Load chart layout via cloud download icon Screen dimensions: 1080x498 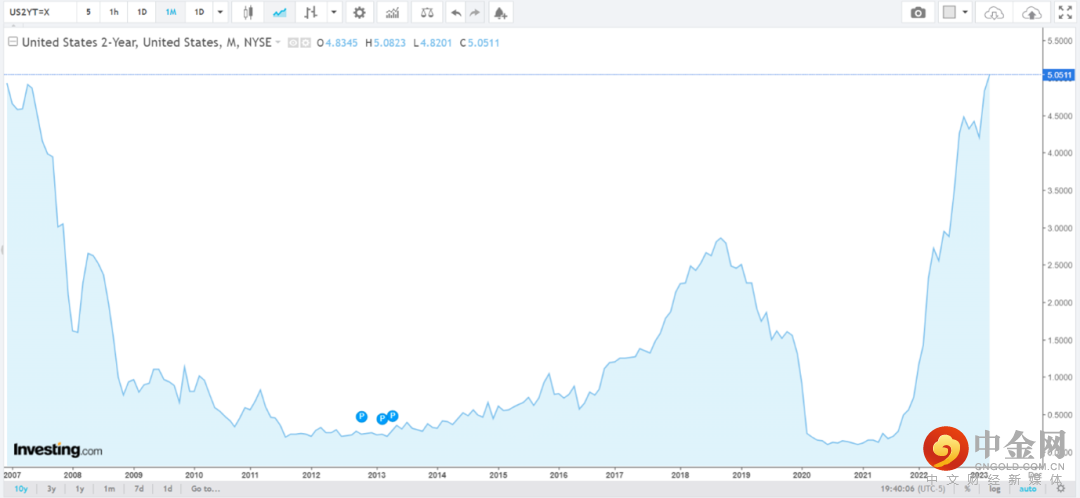[994, 12]
